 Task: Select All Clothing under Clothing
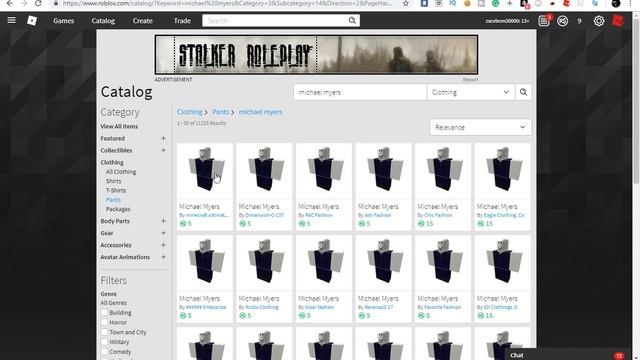coord(121,172)
